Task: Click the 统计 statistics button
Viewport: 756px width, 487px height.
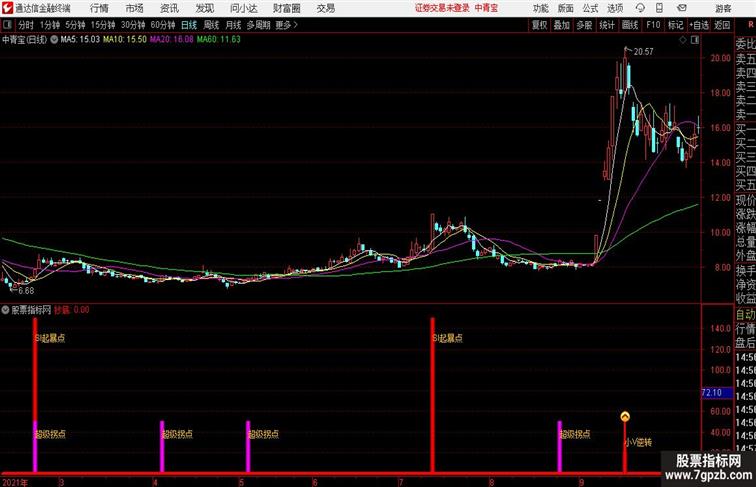Action: (x=607, y=25)
